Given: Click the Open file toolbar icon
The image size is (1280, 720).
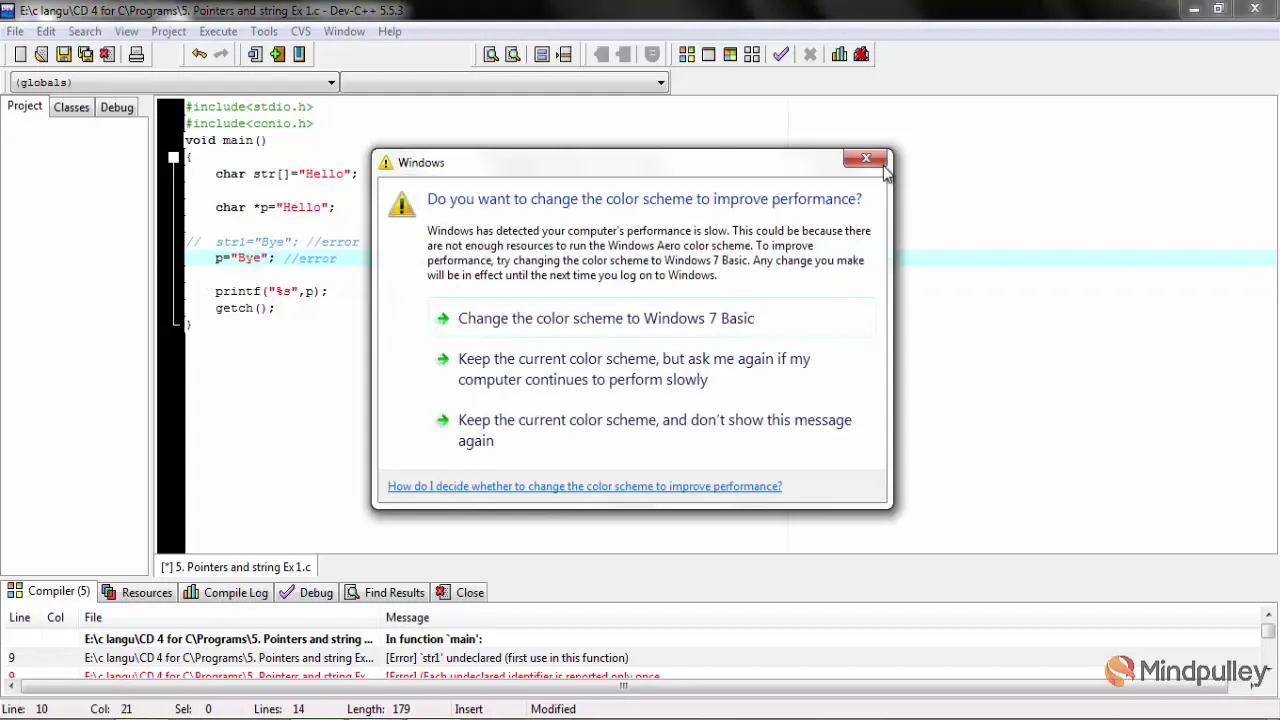Looking at the screenshot, I should coord(41,54).
